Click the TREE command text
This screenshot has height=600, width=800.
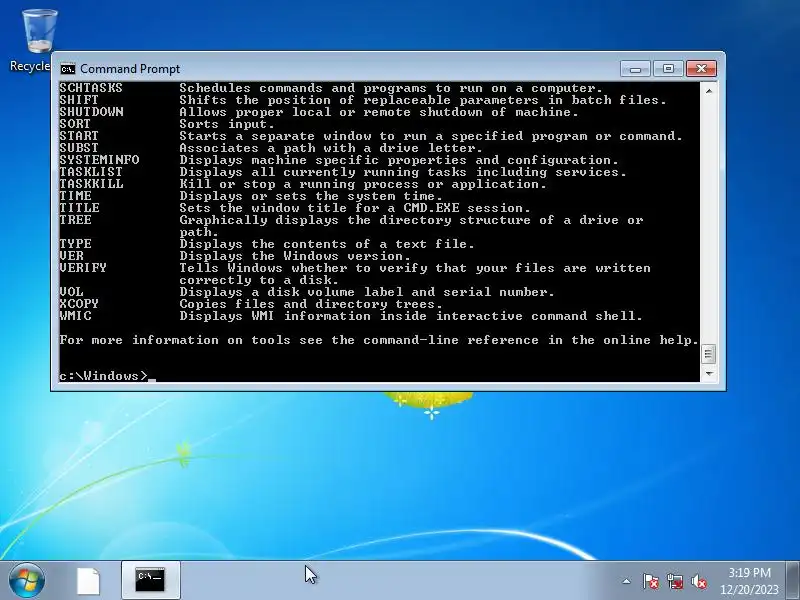click(x=75, y=220)
